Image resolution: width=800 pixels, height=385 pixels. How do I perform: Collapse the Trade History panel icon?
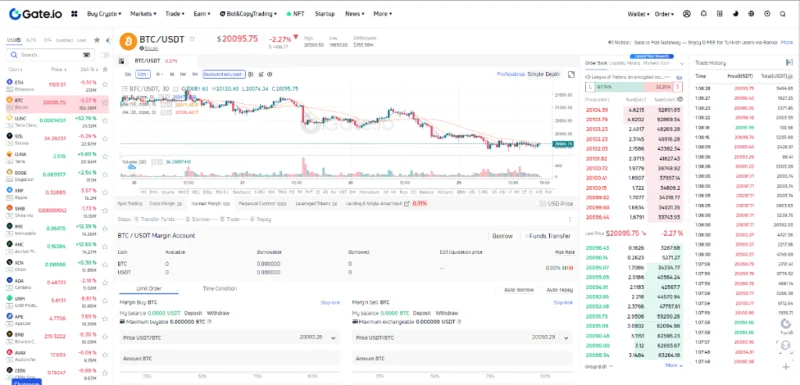click(789, 62)
